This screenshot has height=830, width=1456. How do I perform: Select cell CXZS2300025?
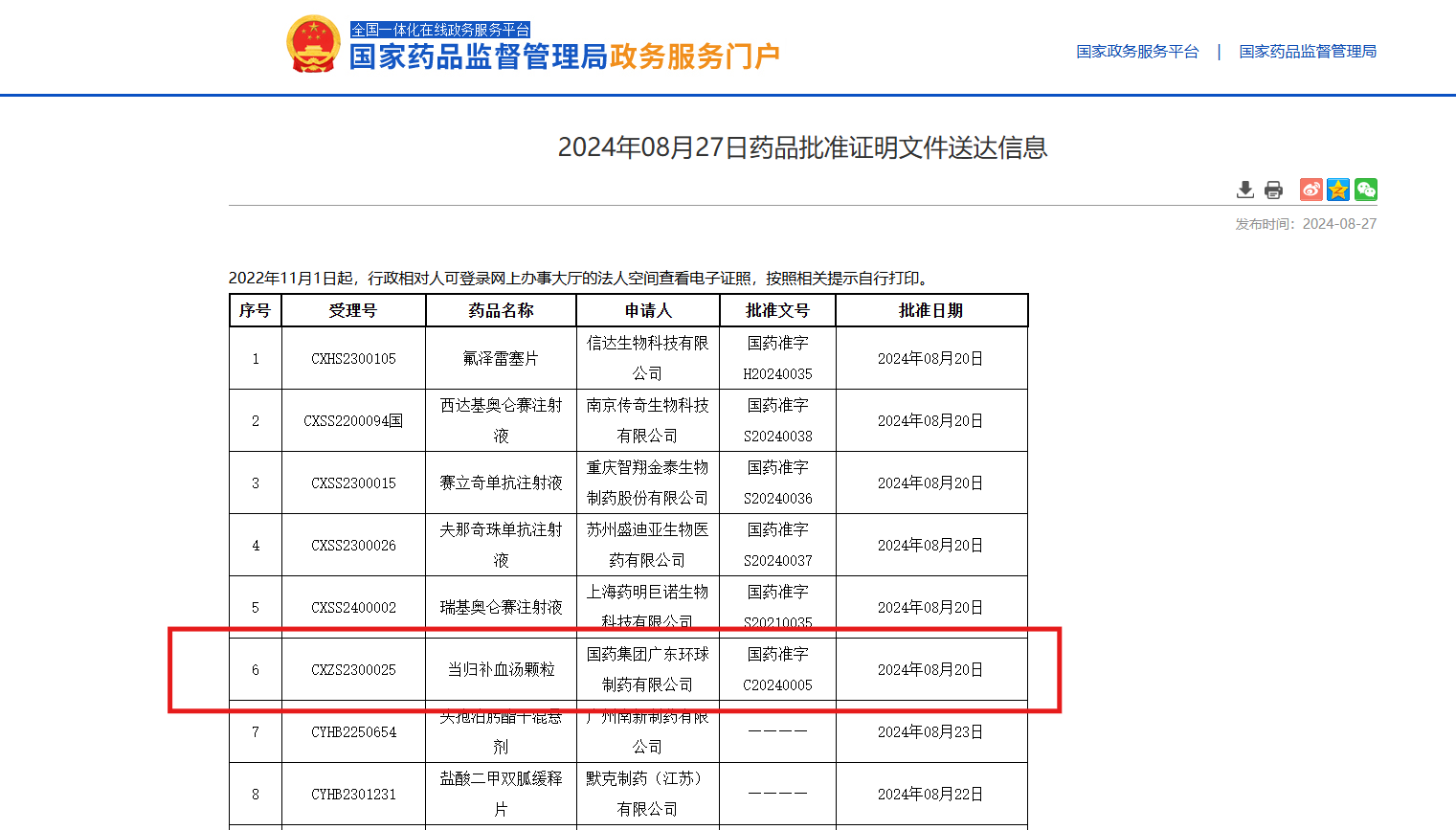click(353, 670)
